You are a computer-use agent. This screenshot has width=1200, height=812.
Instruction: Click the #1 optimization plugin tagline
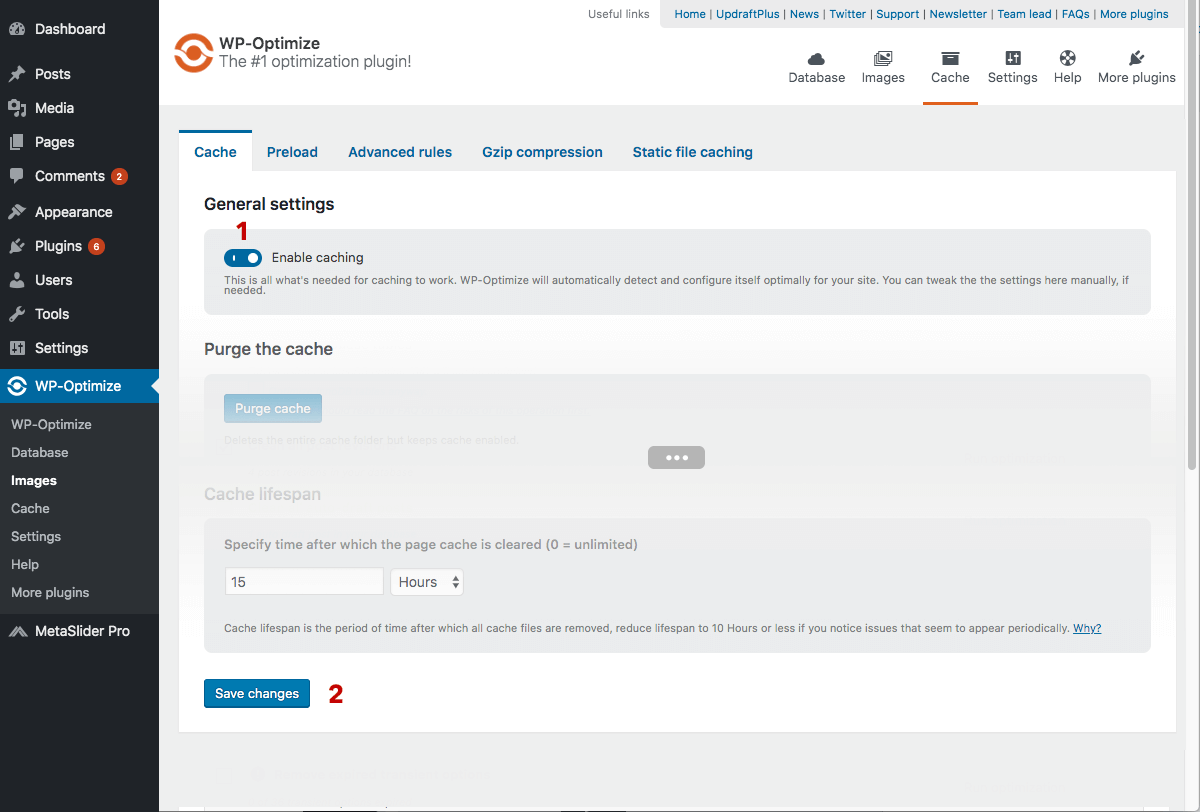[x=315, y=62]
